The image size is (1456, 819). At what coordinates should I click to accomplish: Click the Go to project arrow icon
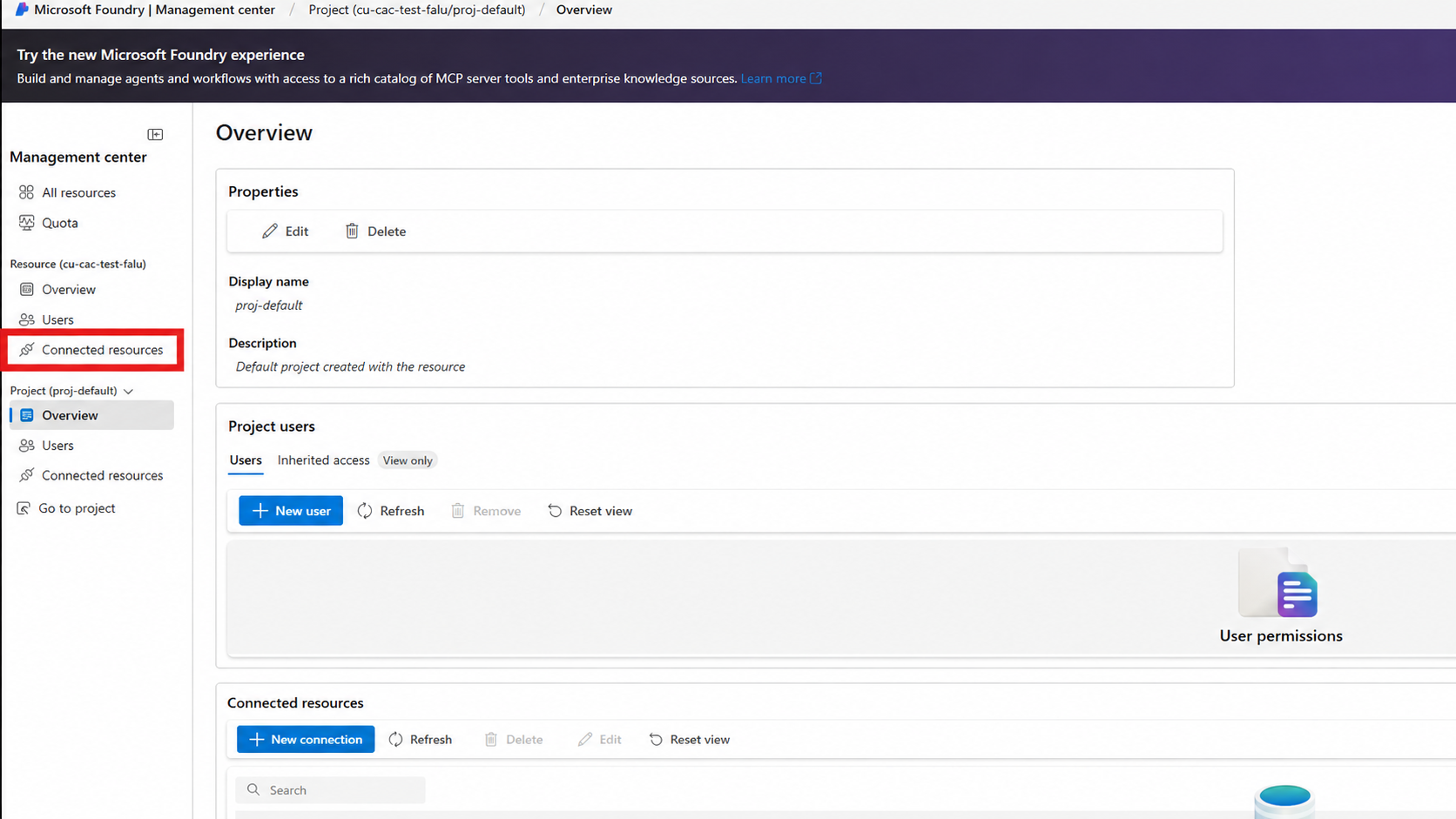coord(24,508)
